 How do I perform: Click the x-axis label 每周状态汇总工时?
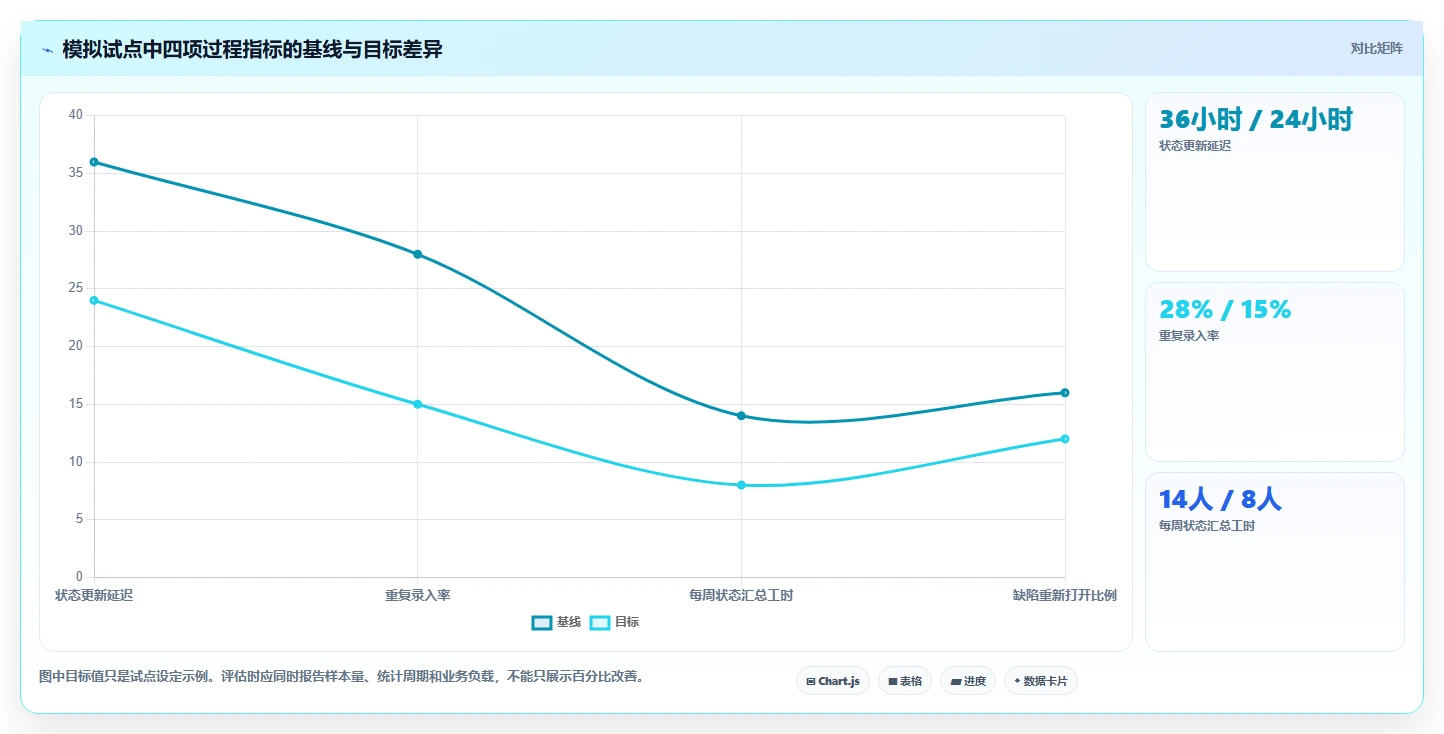coord(741,595)
